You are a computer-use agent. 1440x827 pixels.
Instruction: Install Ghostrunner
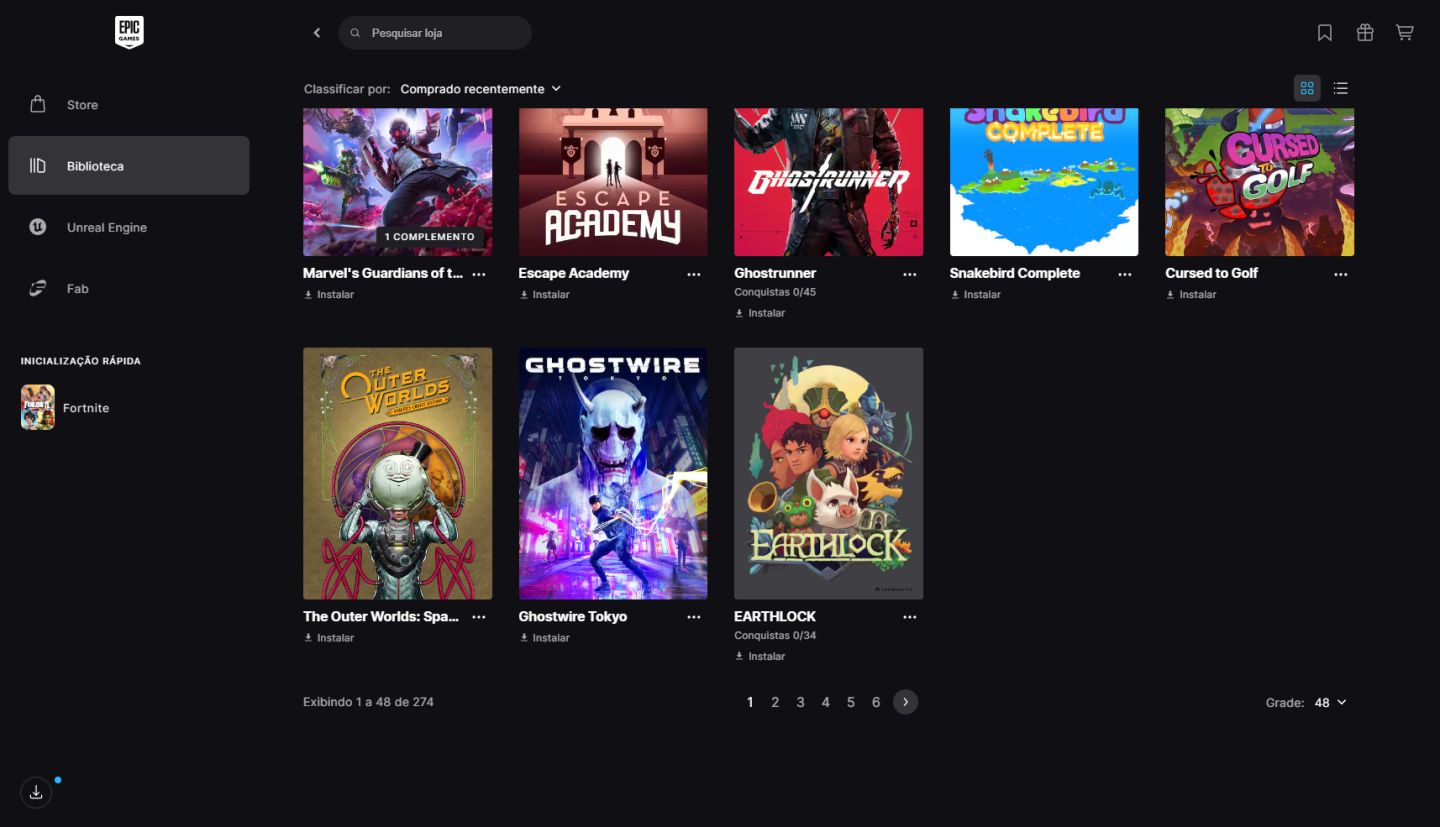760,313
